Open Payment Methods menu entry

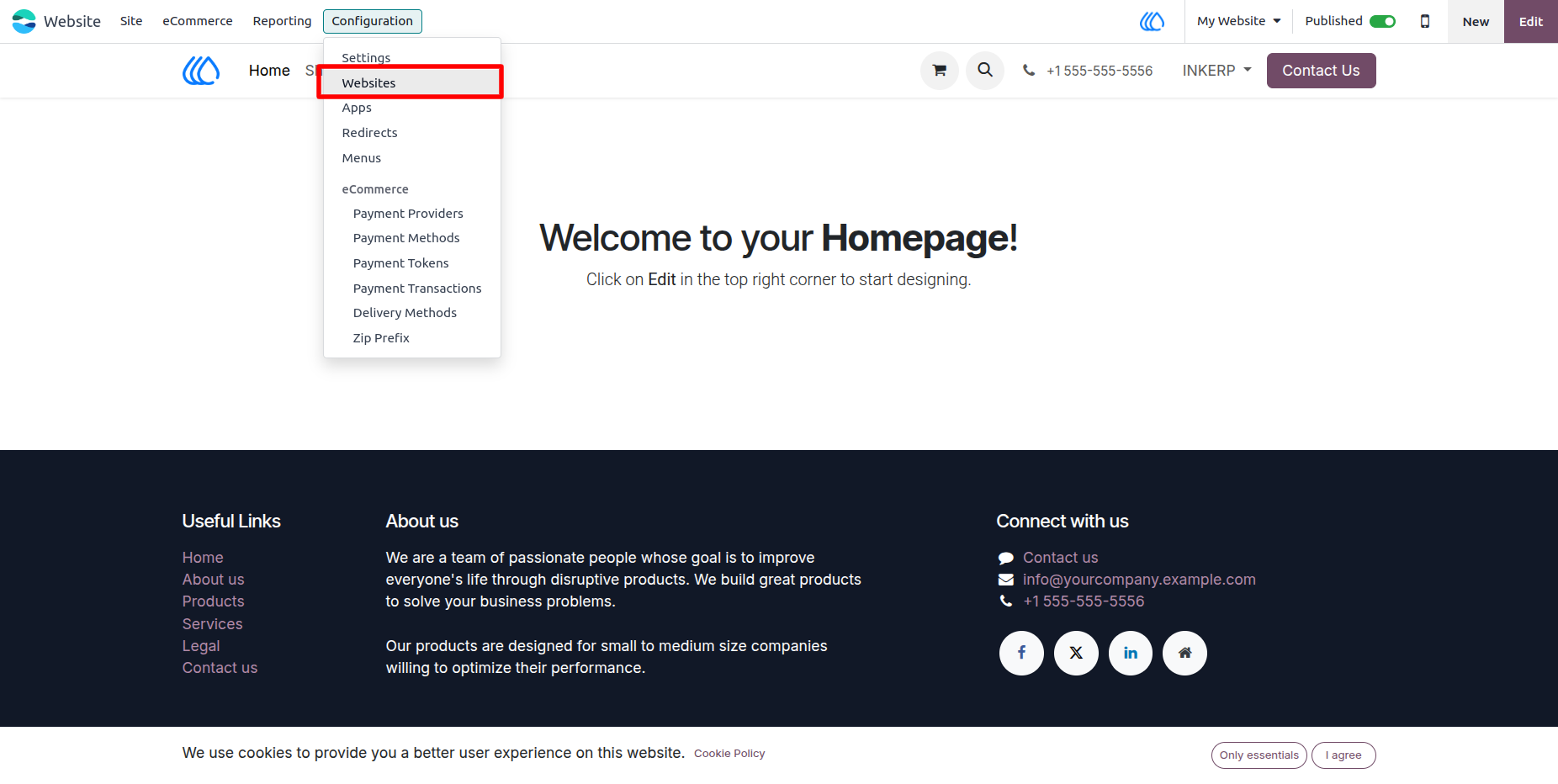[412, 238]
